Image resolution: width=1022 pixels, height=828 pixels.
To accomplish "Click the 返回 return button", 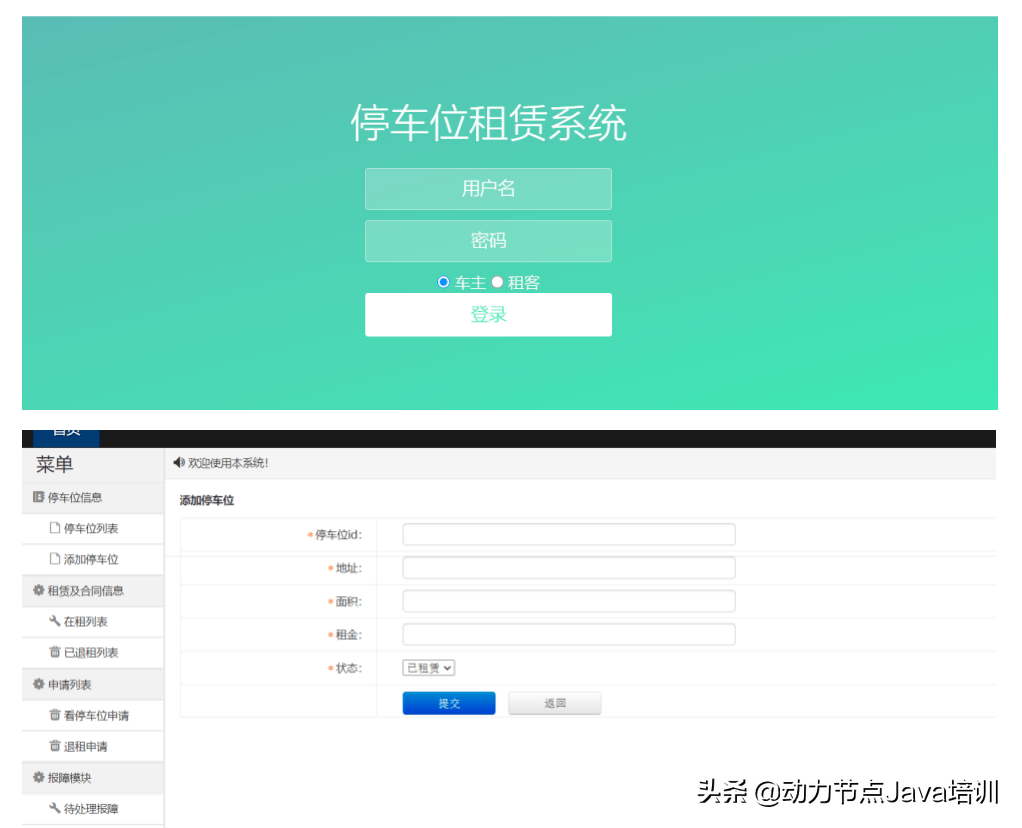I will pyautogui.click(x=554, y=702).
